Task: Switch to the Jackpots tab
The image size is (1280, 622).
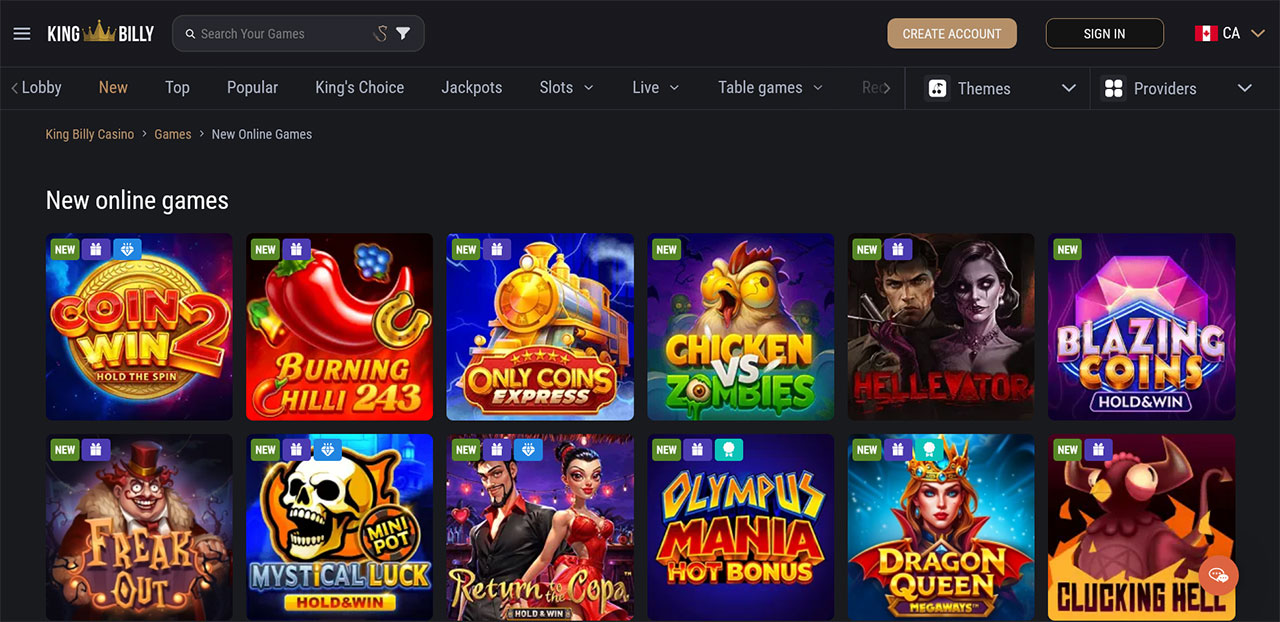Action: pos(472,87)
